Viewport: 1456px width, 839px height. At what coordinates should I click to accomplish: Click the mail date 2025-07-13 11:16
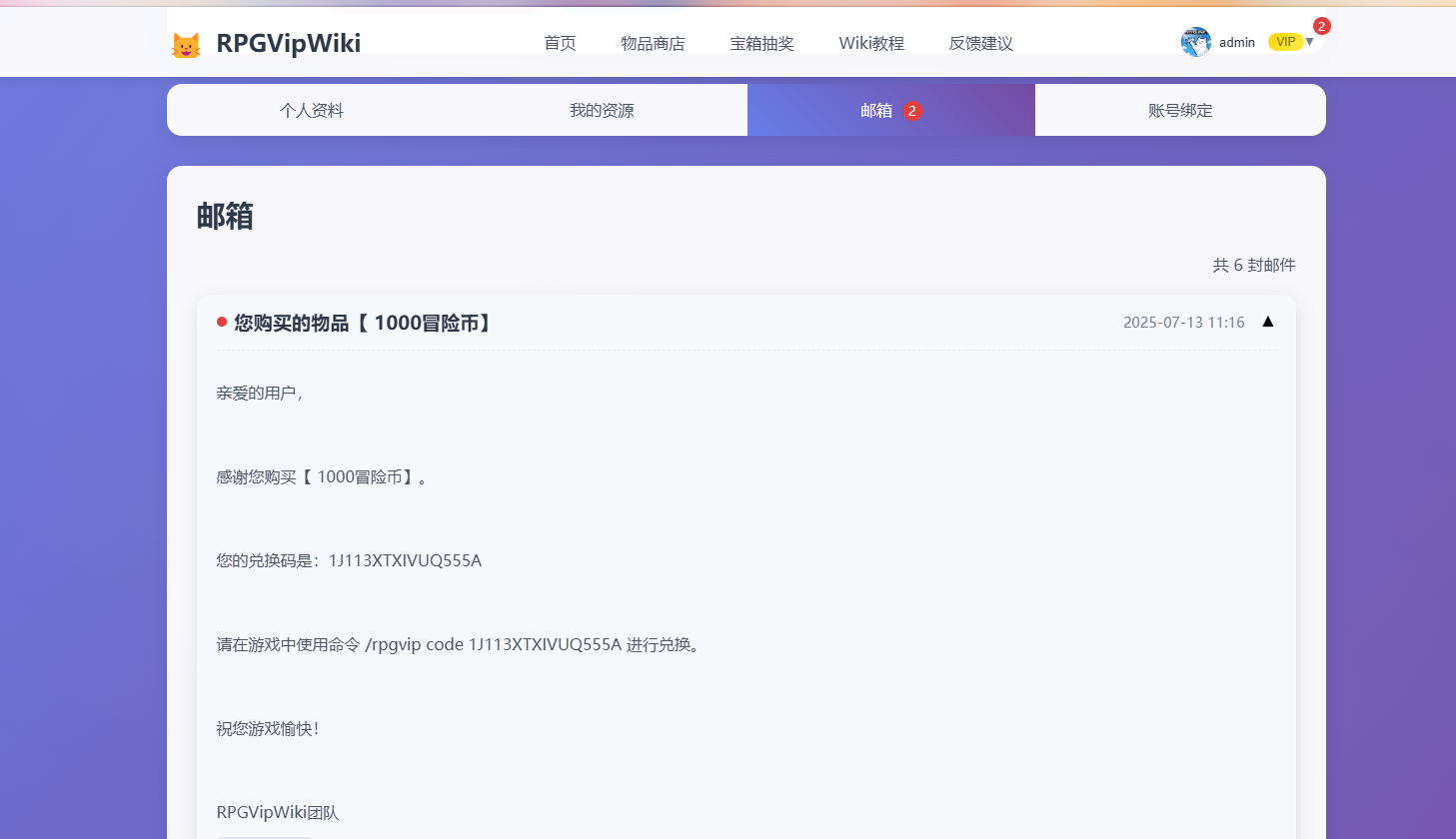[x=1184, y=323]
